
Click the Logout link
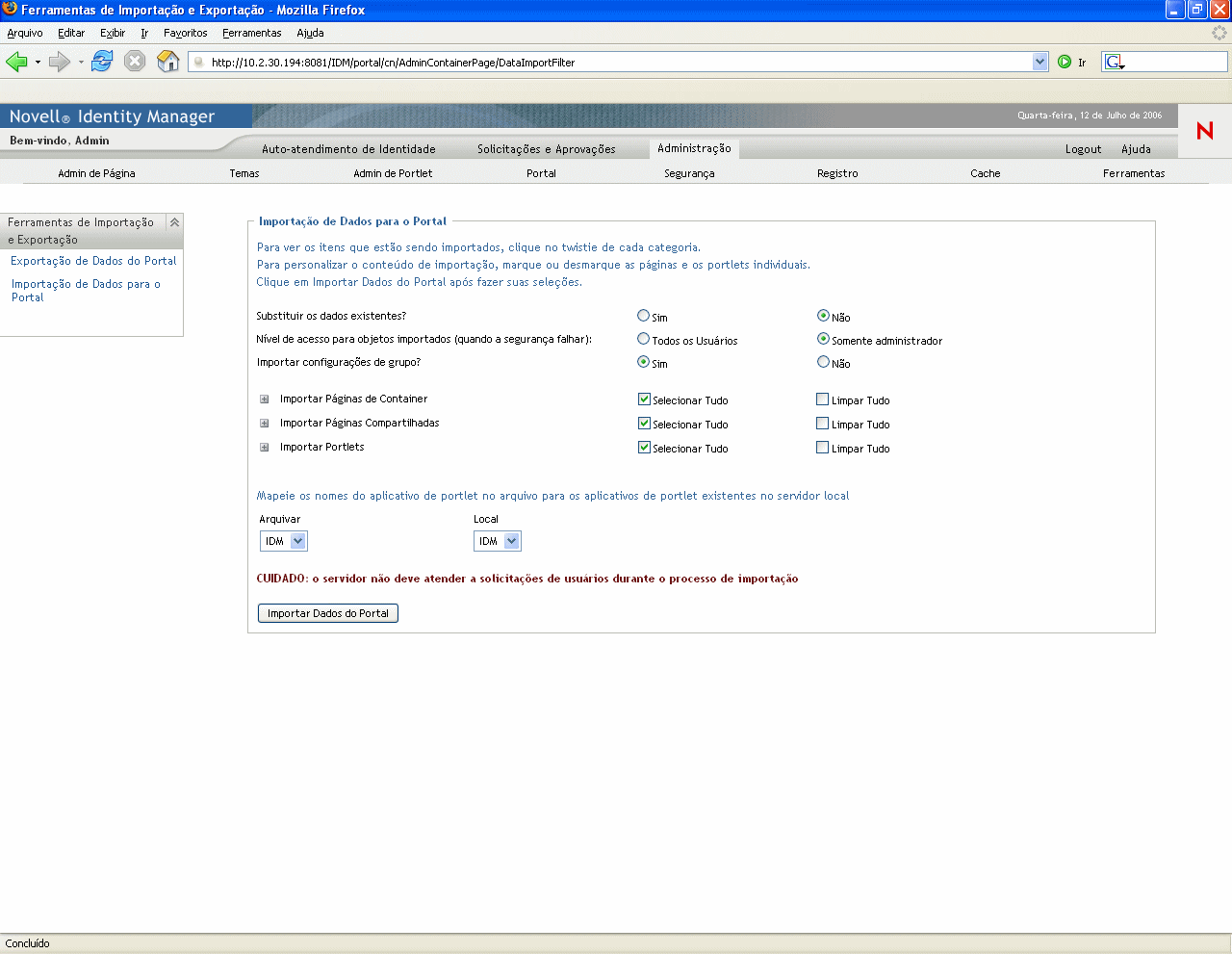1083,149
